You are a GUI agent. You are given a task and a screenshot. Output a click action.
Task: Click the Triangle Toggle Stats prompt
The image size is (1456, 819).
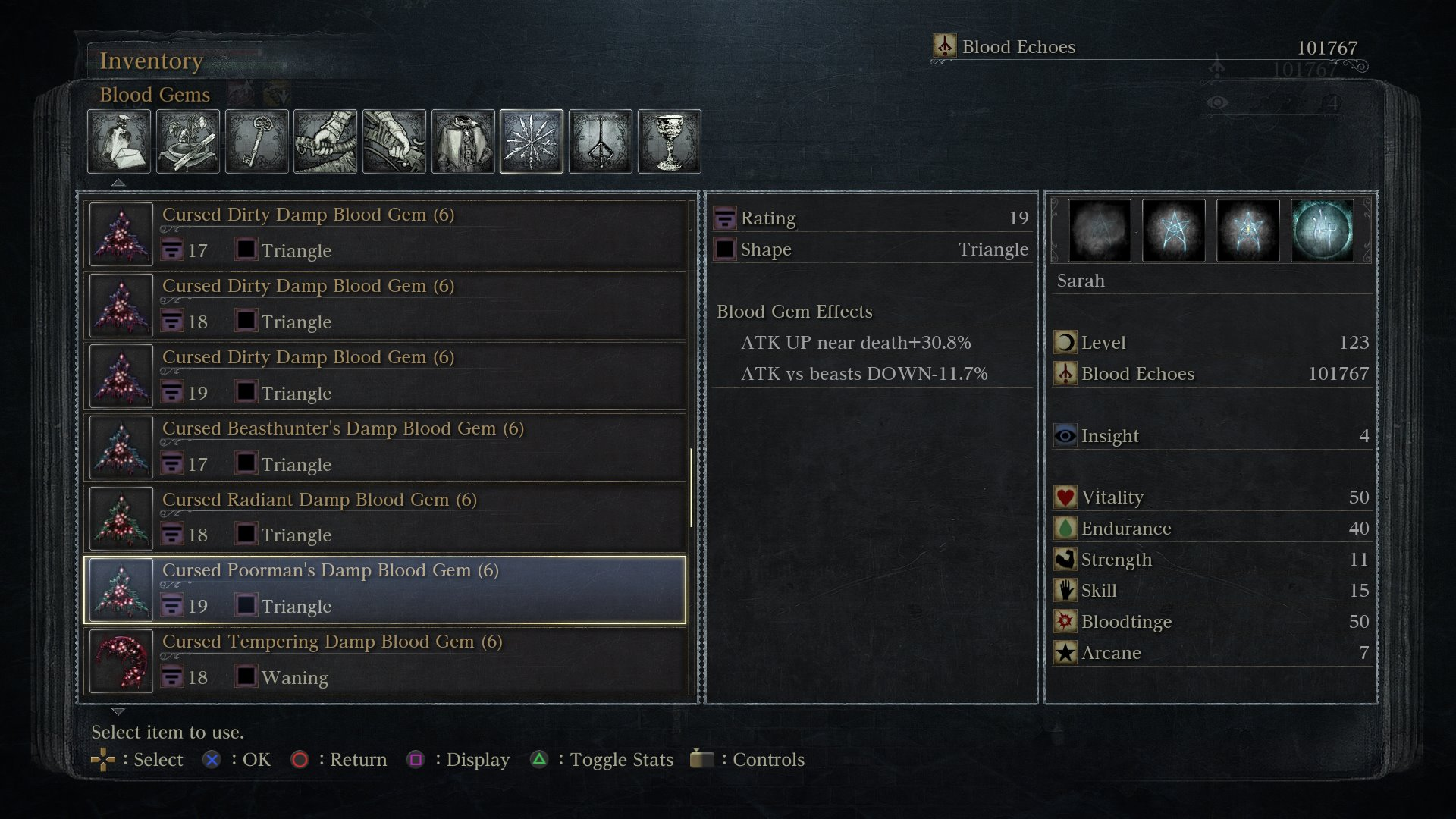[602, 759]
